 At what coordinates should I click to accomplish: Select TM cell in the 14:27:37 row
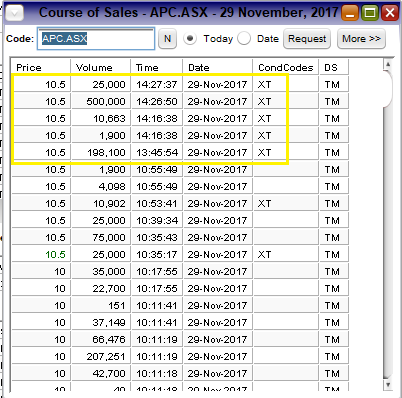[334, 85]
